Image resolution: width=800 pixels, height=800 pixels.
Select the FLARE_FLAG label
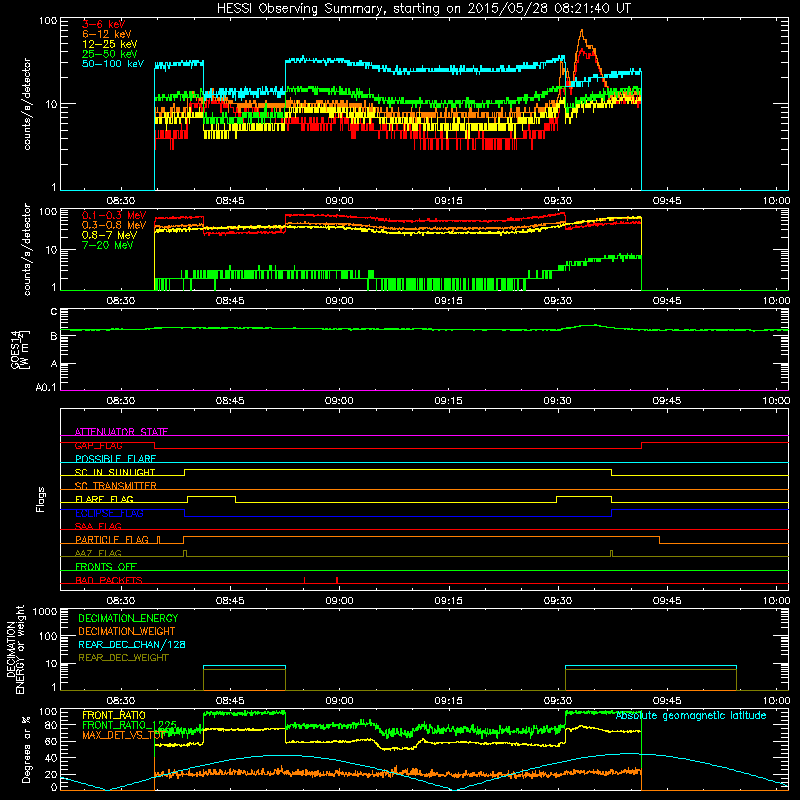(x=104, y=499)
